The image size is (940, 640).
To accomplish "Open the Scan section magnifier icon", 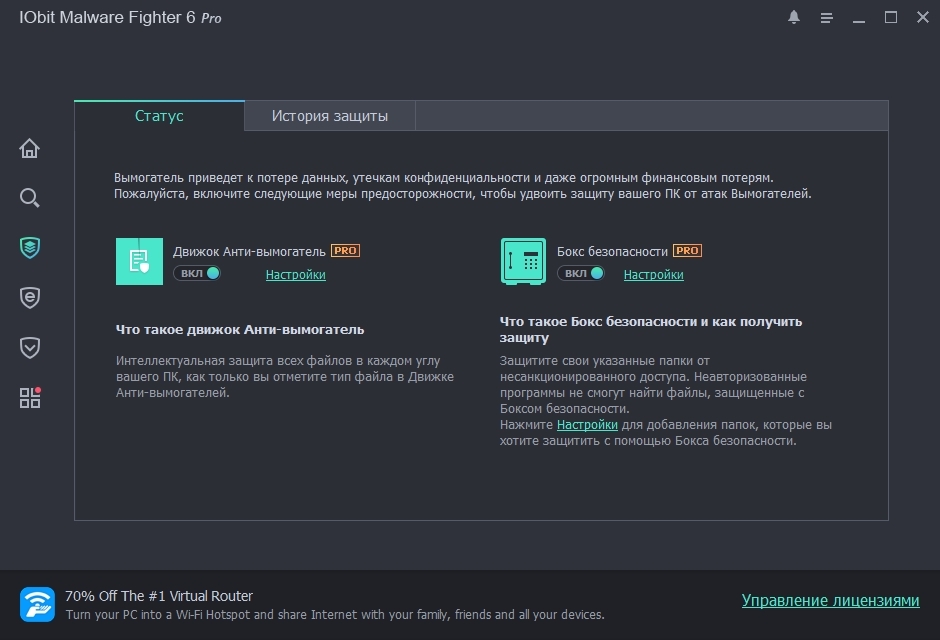I will pos(30,197).
